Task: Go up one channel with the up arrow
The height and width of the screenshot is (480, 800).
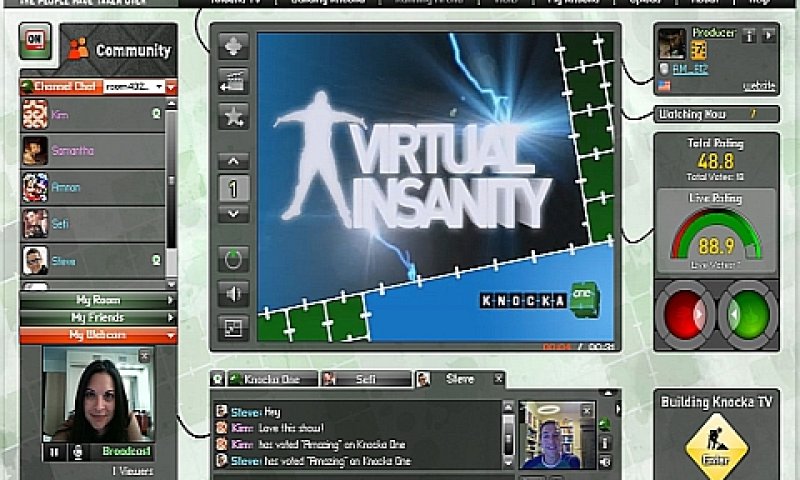Action: [233, 161]
